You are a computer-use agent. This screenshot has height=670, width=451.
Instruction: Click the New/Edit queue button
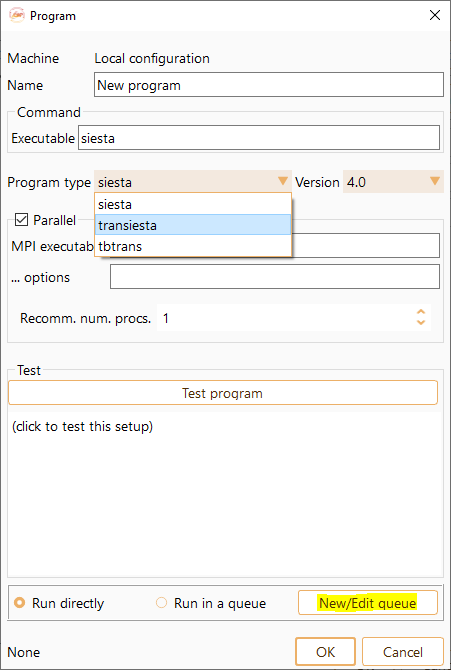click(368, 603)
